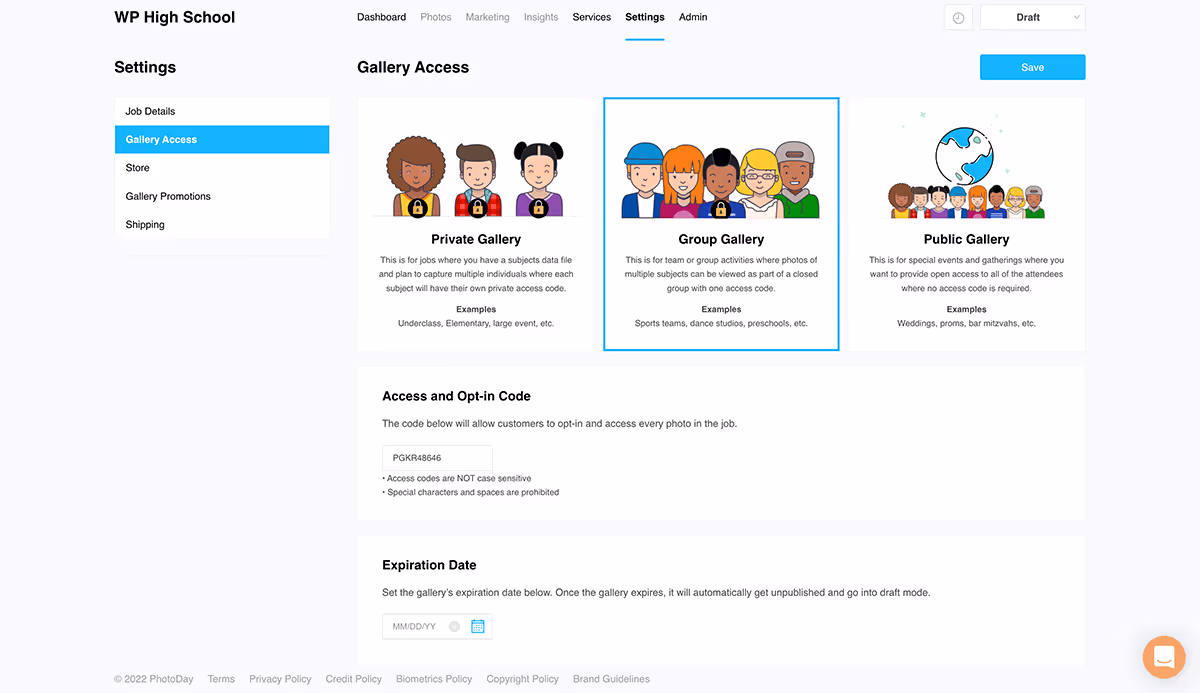Open the Privacy Policy footer link
Image resolution: width=1200 pixels, height=693 pixels.
coord(280,679)
